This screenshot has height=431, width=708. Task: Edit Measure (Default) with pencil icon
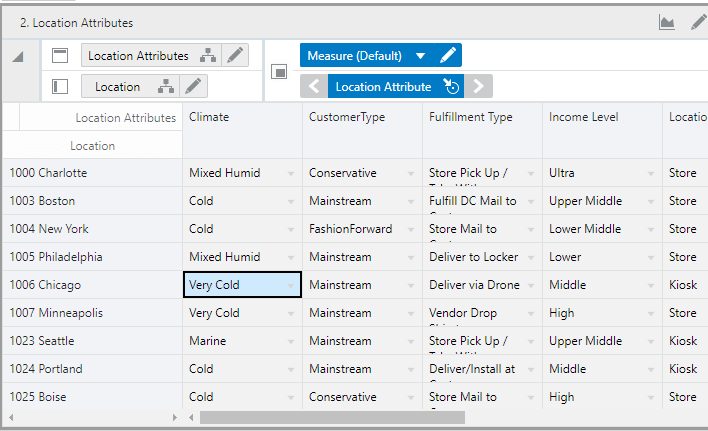tap(448, 56)
